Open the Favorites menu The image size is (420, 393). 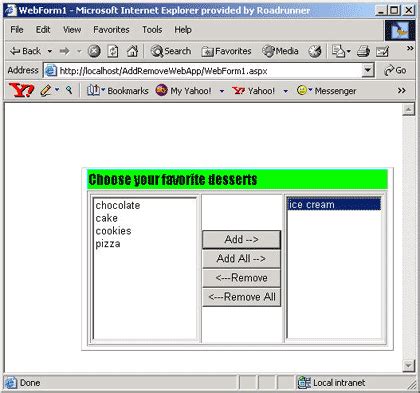[111, 30]
